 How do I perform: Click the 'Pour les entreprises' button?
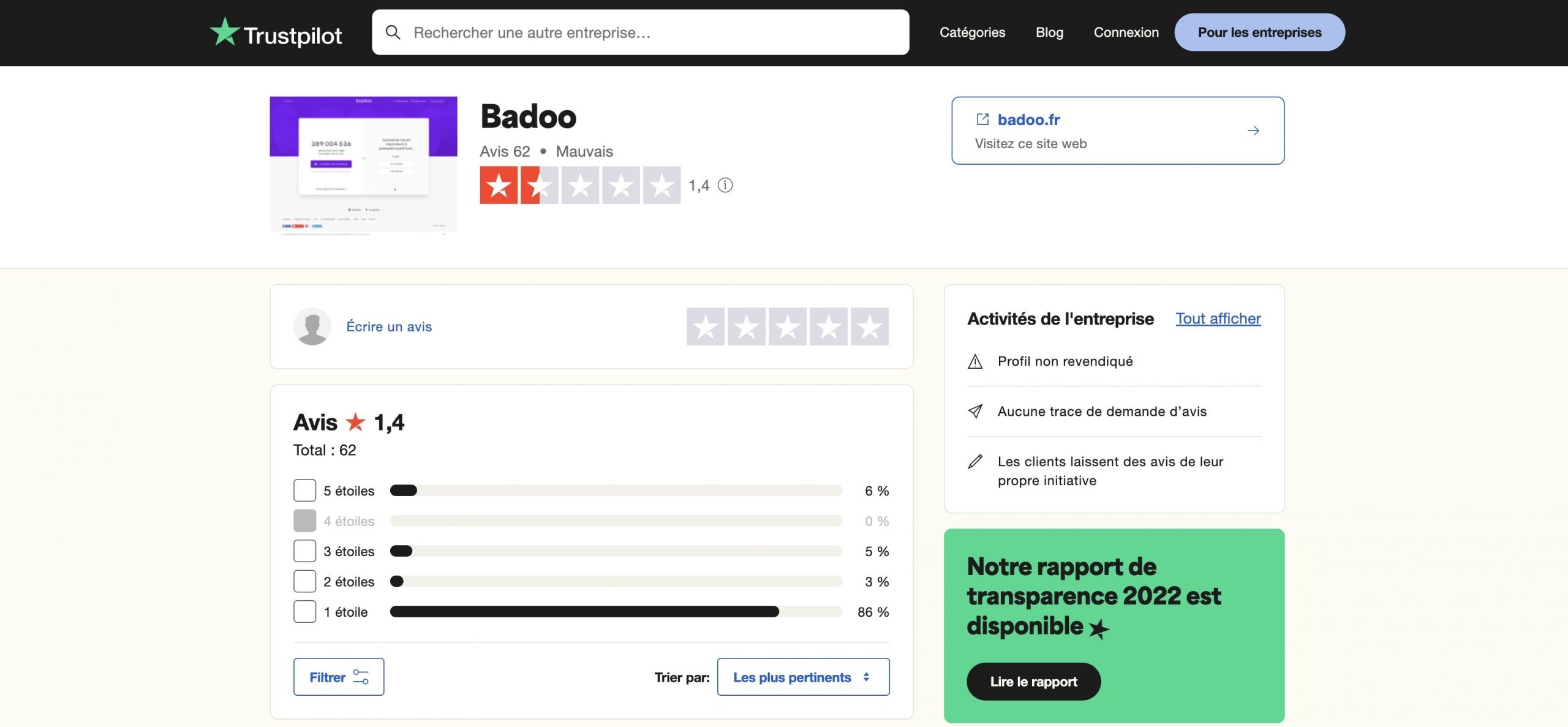[x=1259, y=32]
